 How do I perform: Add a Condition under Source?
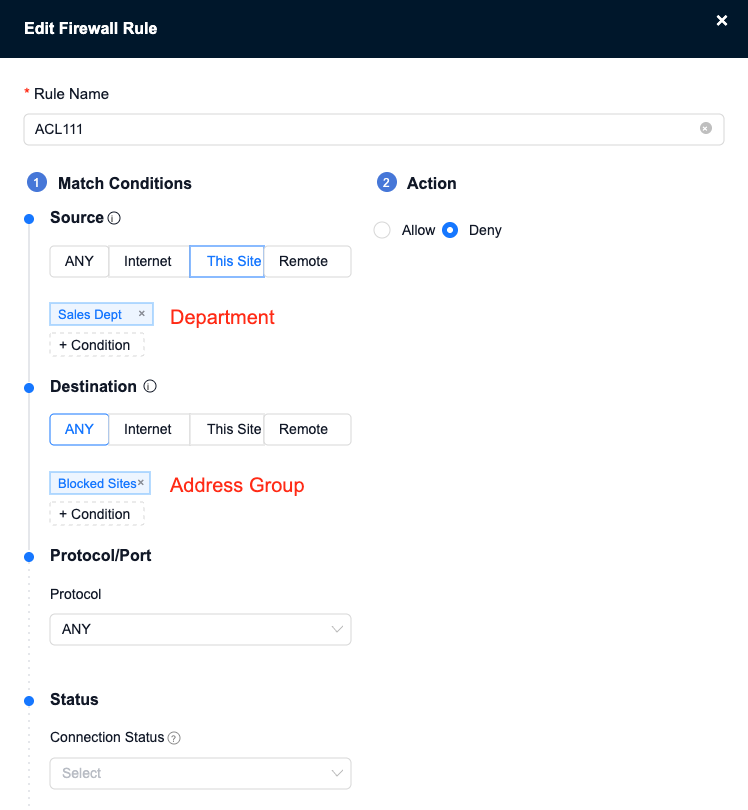[x=97, y=345]
